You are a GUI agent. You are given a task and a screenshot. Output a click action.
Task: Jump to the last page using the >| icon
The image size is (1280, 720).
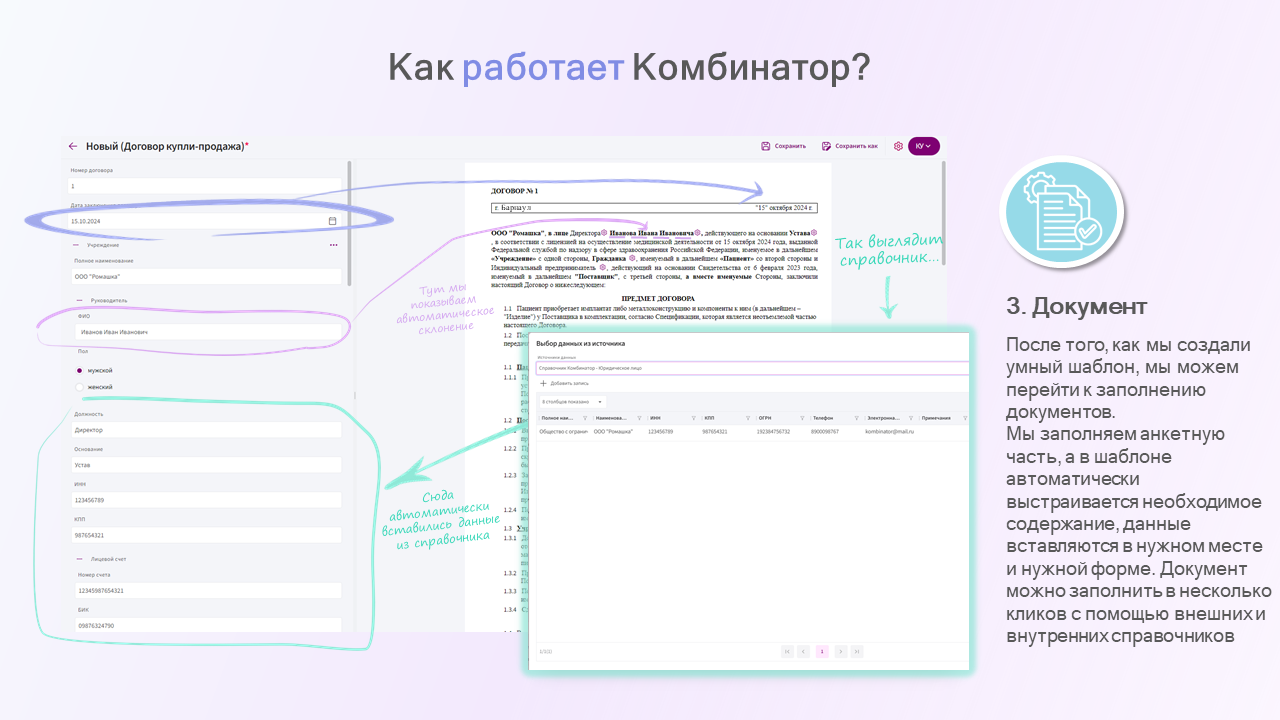point(856,650)
